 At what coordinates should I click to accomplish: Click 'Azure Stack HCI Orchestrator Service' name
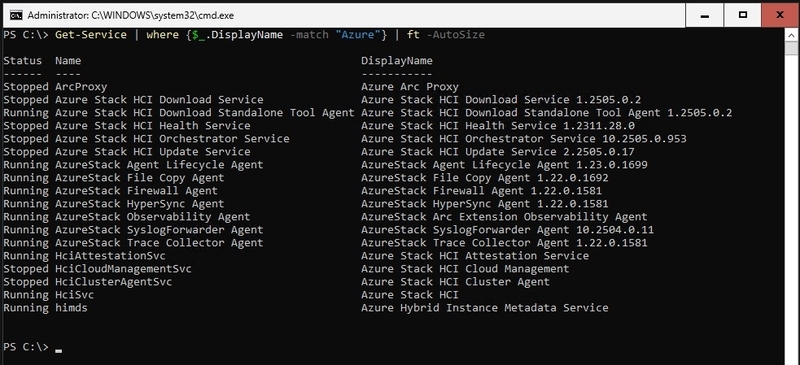point(172,139)
